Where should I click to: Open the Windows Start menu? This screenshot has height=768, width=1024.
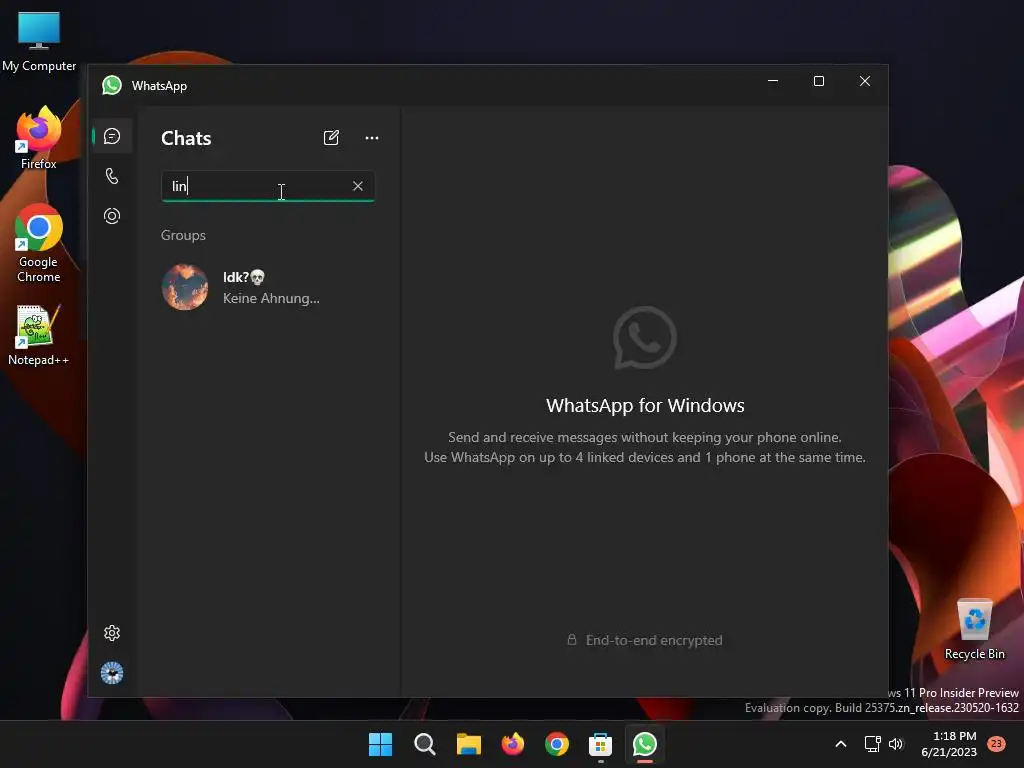pos(381,744)
